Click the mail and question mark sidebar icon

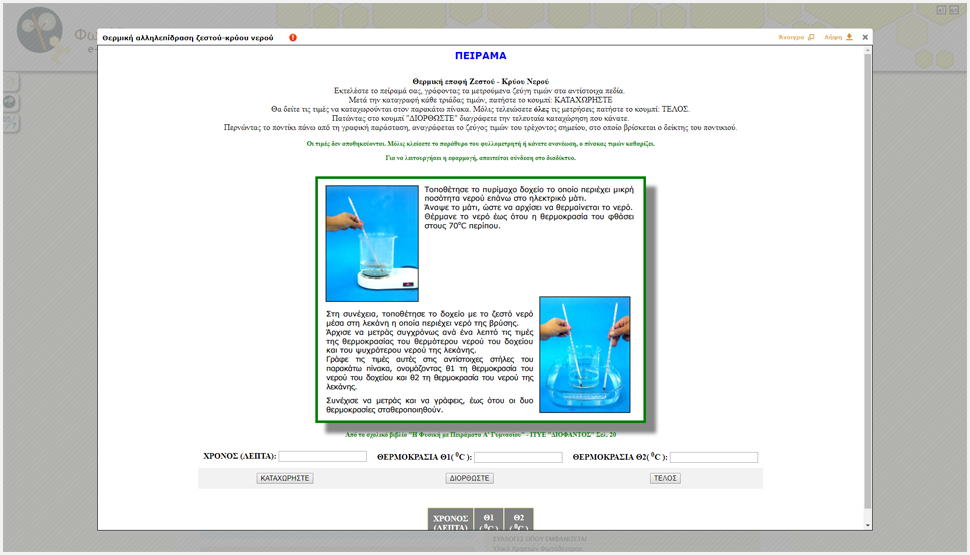[11, 123]
